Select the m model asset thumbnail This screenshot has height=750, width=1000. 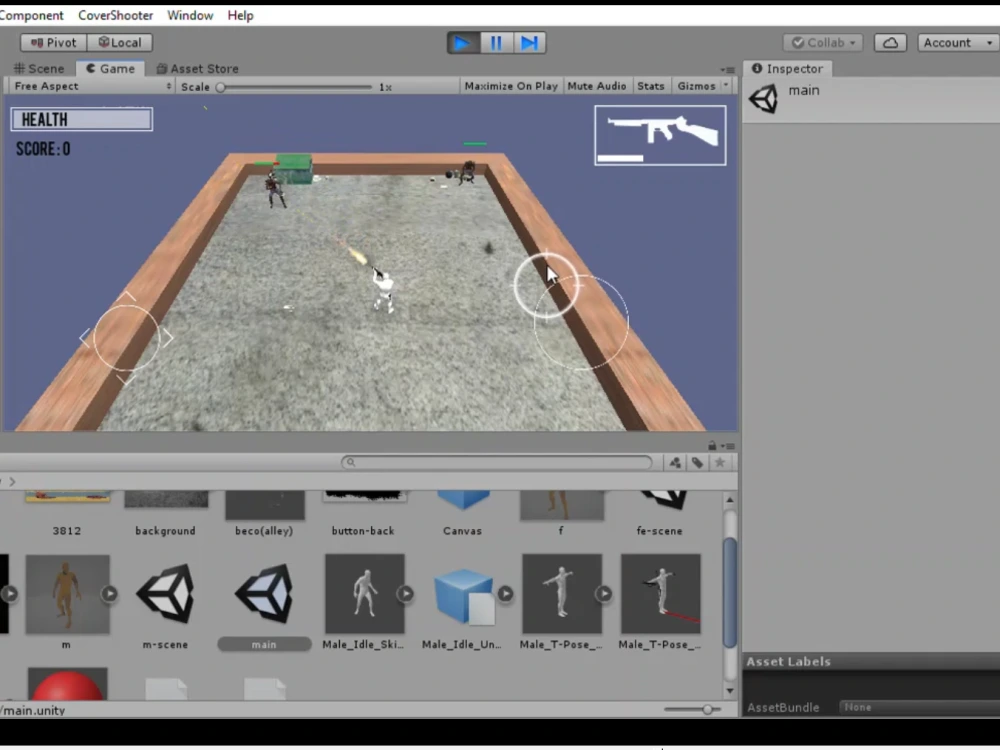(x=67, y=594)
